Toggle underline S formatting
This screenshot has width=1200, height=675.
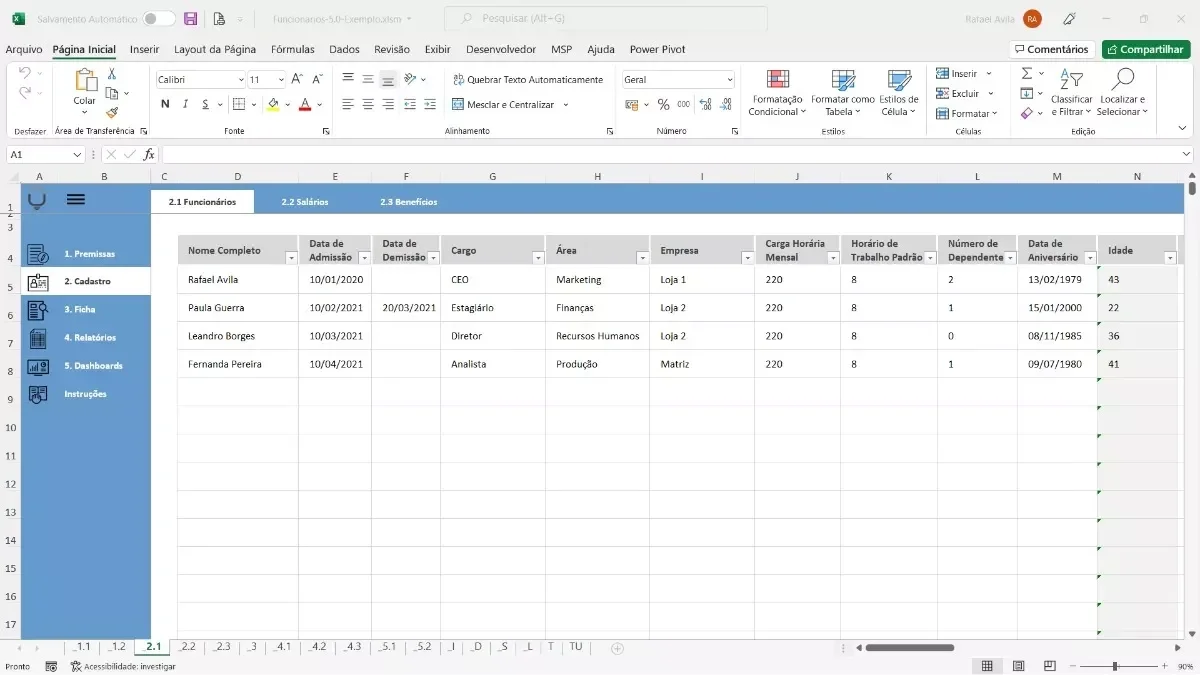pyautogui.click(x=206, y=104)
